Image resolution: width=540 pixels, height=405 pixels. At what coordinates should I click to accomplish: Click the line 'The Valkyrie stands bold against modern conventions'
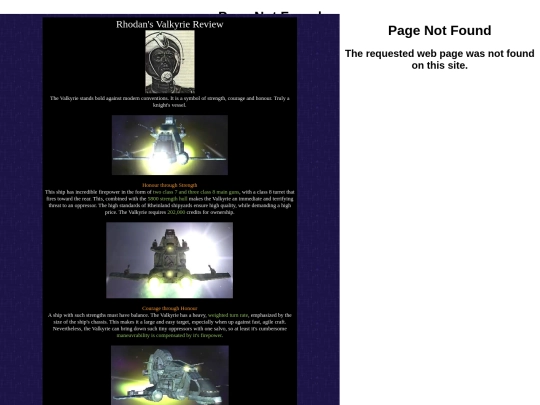point(170,102)
